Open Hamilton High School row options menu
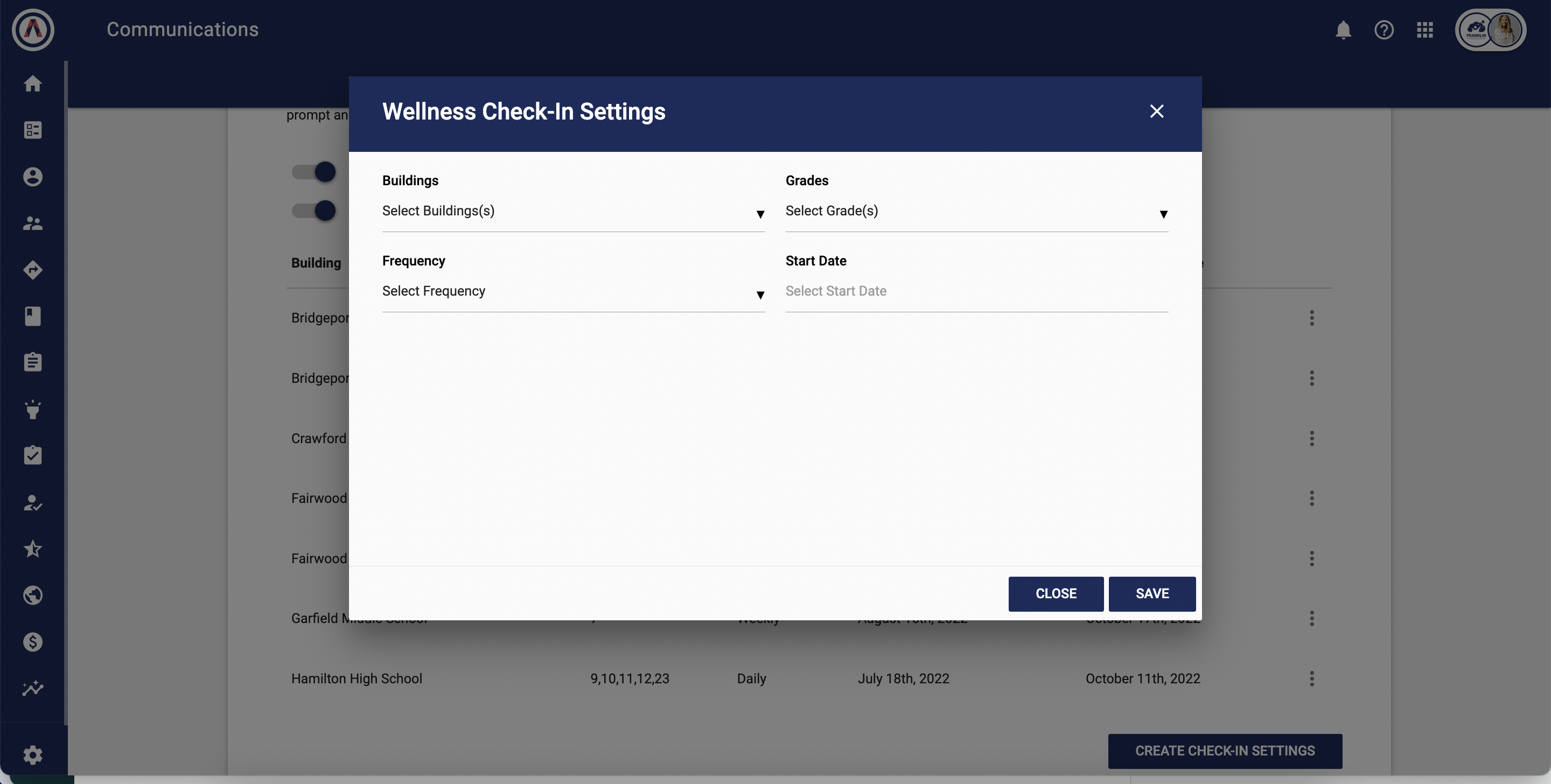The height and width of the screenshot is (784, 1551). (1311, 678)
